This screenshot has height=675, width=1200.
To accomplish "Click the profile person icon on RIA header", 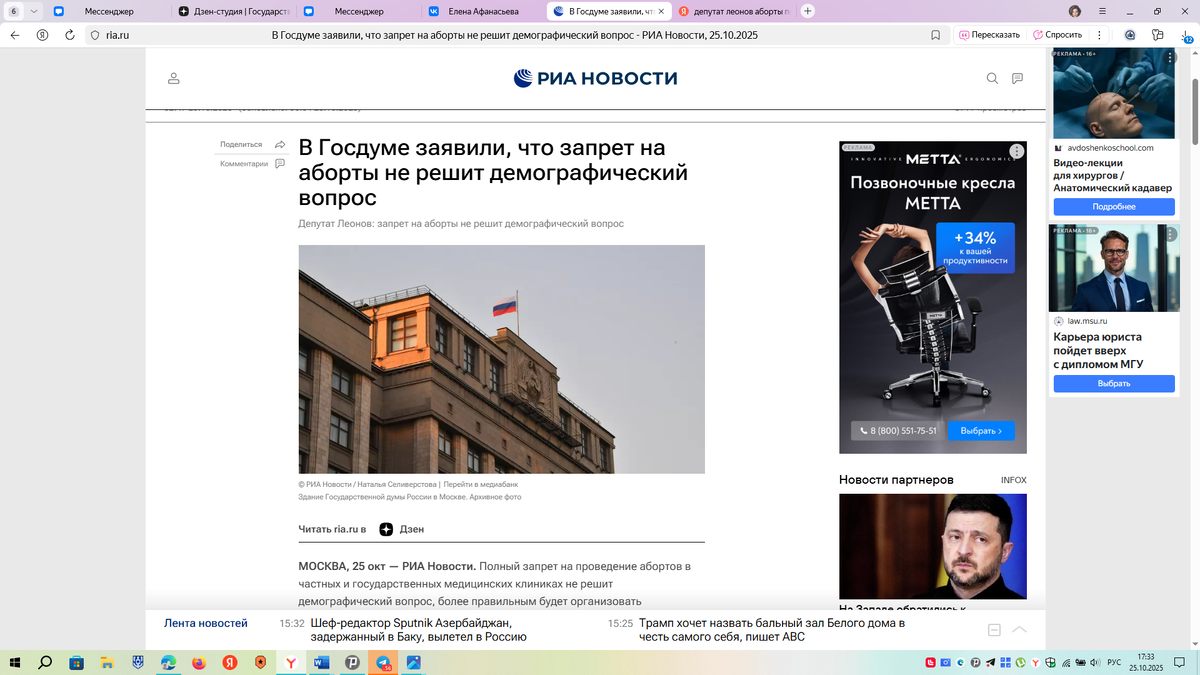I will click(173, 78).
